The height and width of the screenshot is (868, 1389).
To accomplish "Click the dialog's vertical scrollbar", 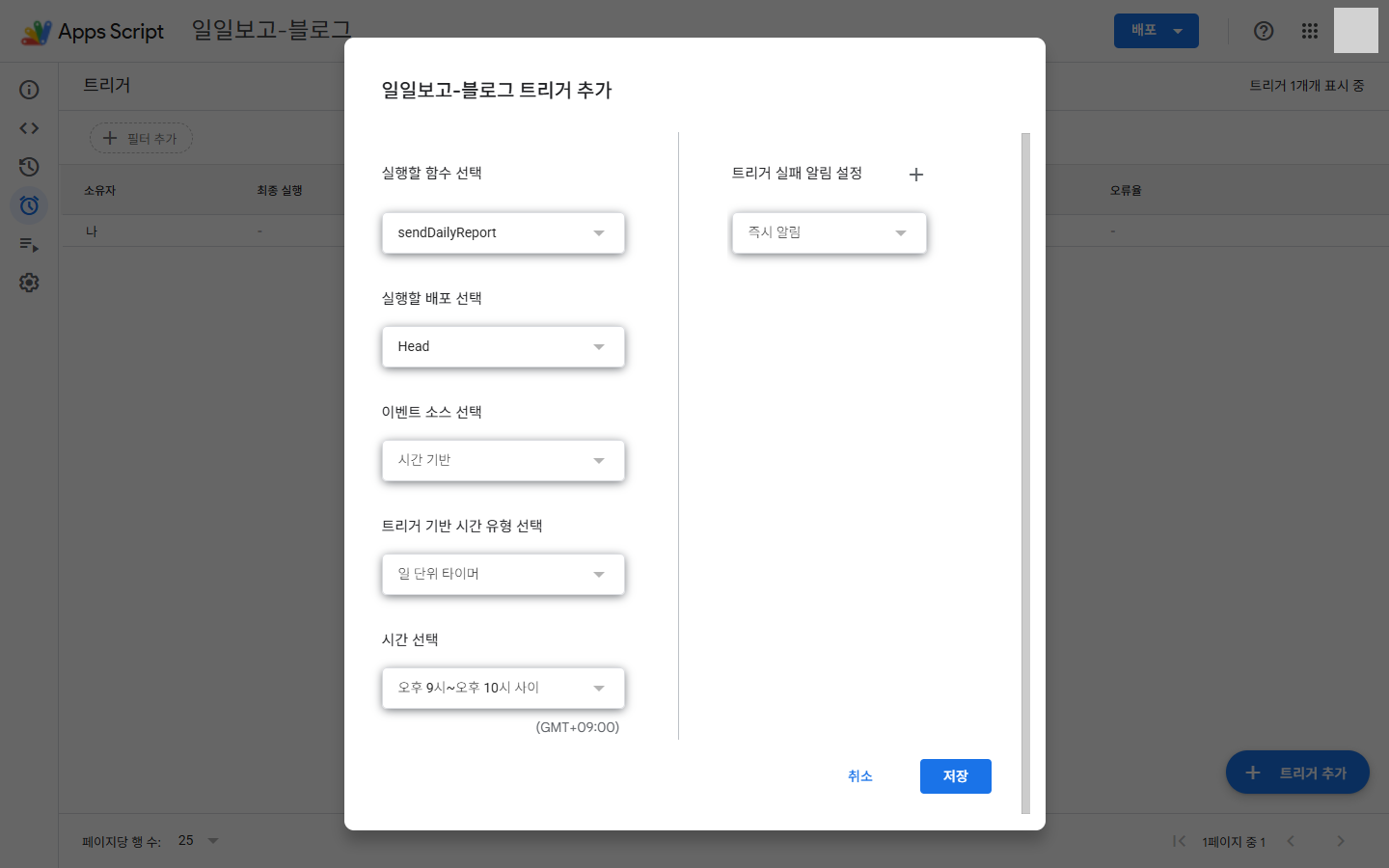I will tap(1025, 473).
